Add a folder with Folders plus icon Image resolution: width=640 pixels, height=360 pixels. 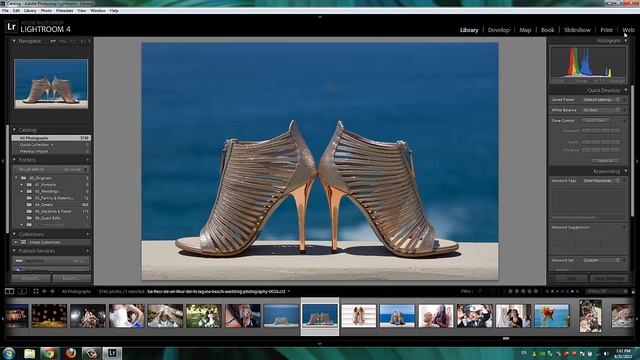coord(88,160)
